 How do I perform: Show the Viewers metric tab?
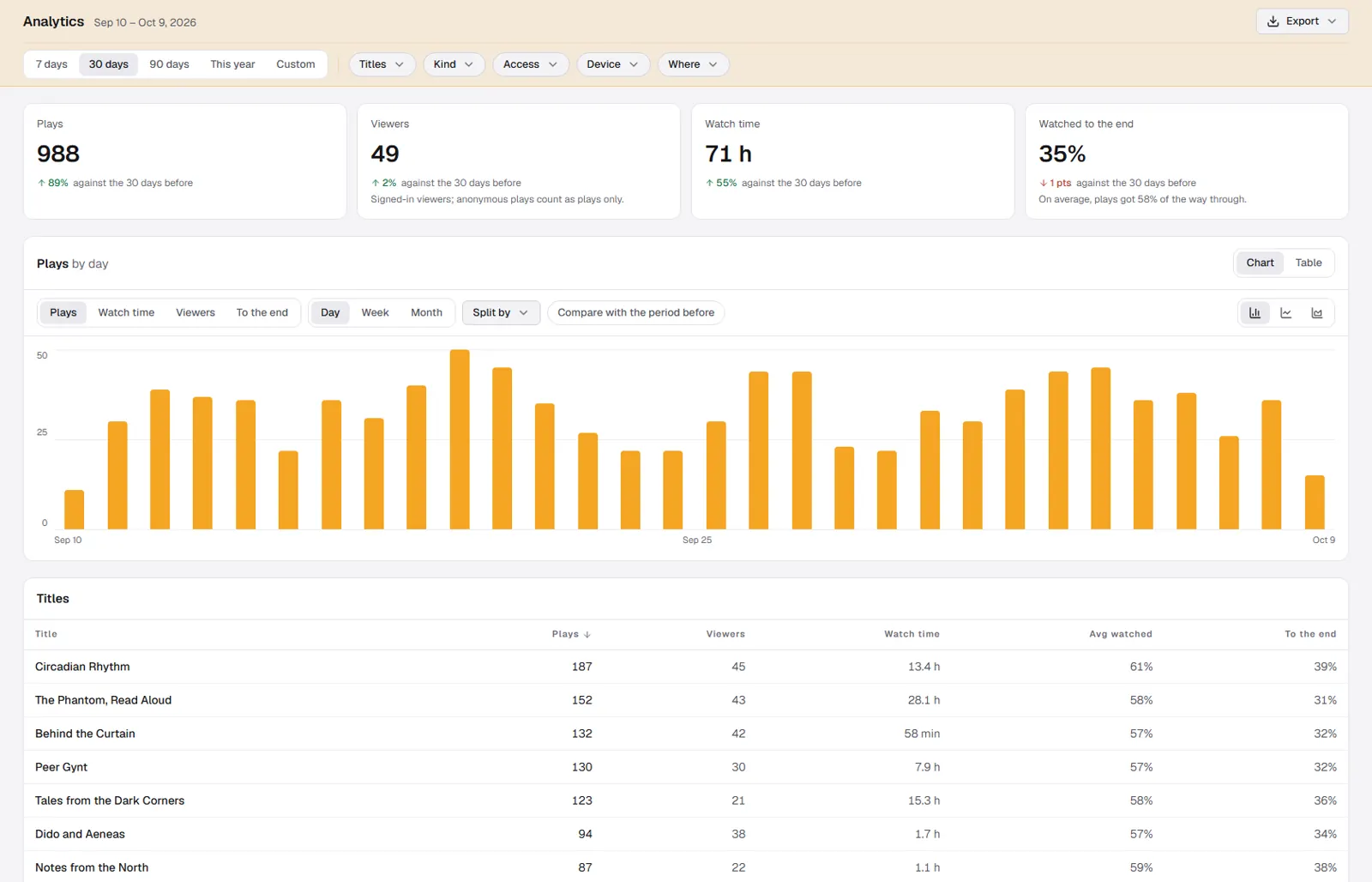pyautogui.click(x=196, y=313)
